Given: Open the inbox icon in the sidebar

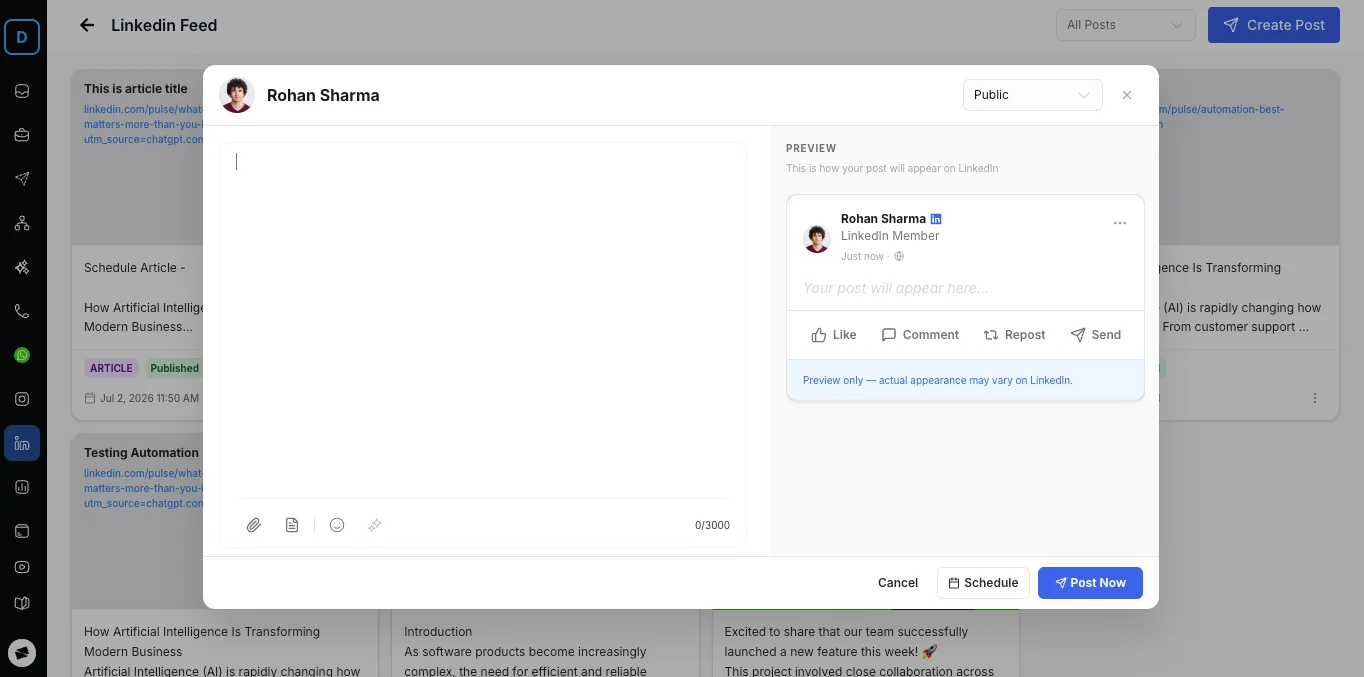Looking at the screenshot, I should point(22,91).
